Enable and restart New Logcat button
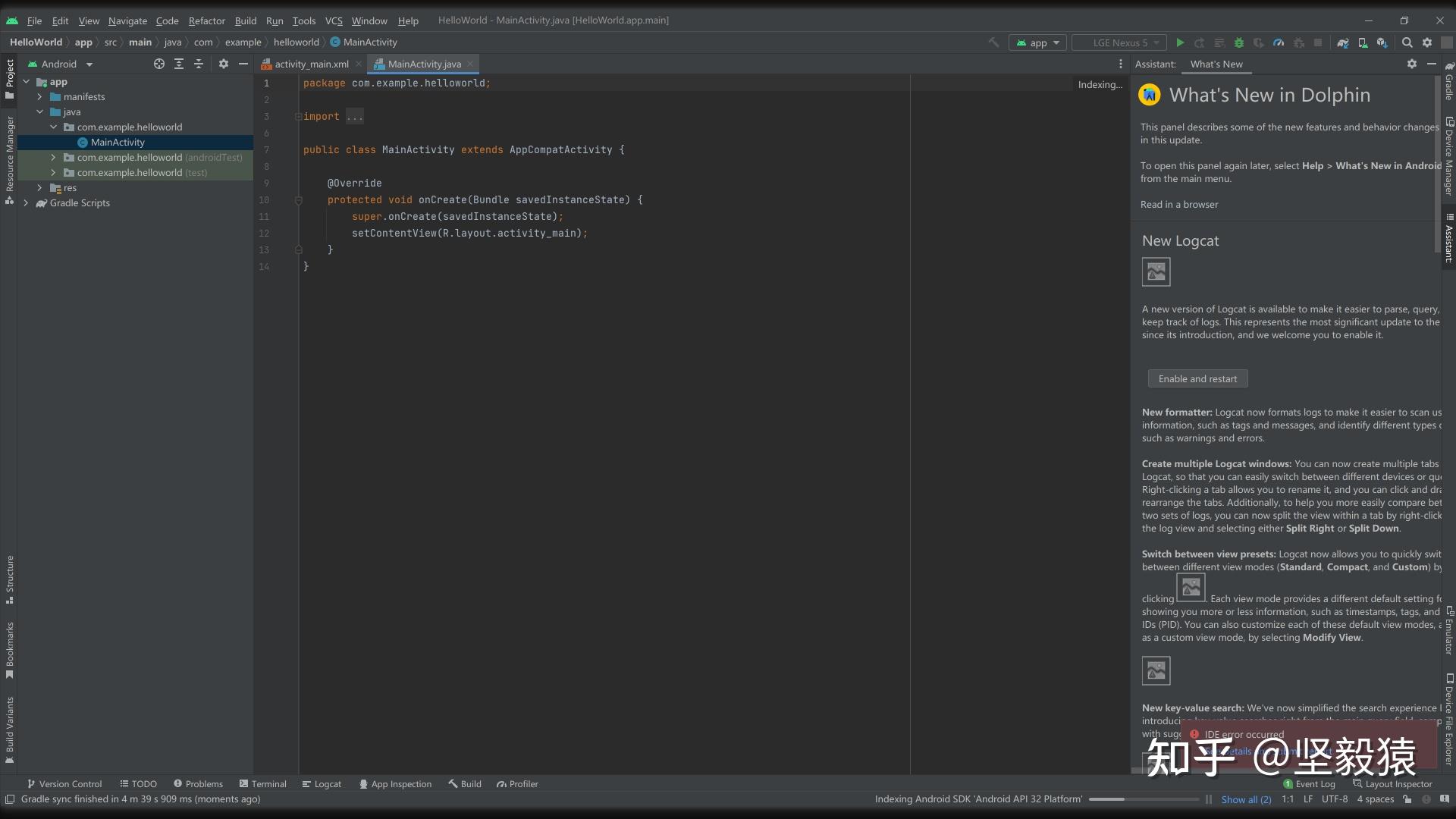The height and width of the screenshot is (819, 1456). pos(1197,378)
